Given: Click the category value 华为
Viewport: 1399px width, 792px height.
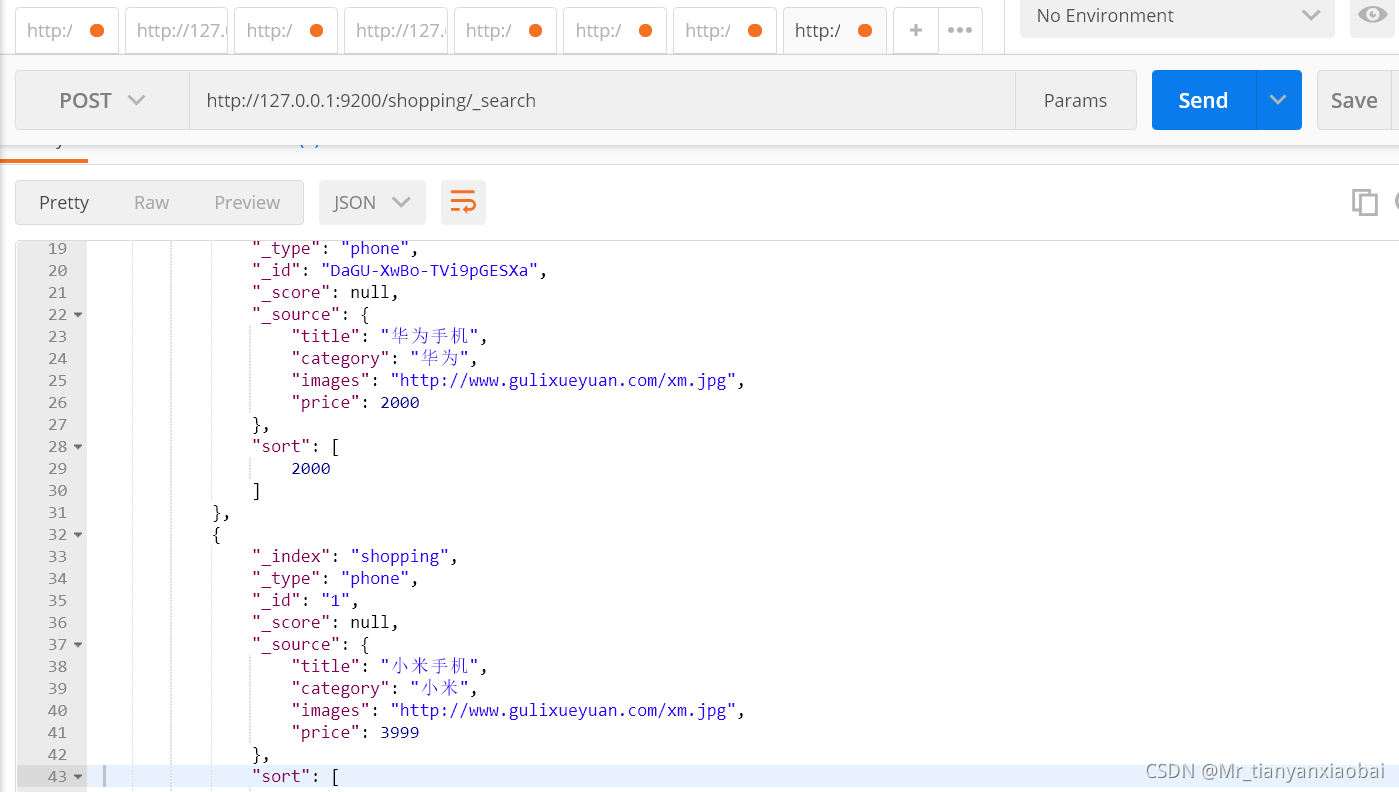Looking at the screenshot, I should [x=440, y=358].
